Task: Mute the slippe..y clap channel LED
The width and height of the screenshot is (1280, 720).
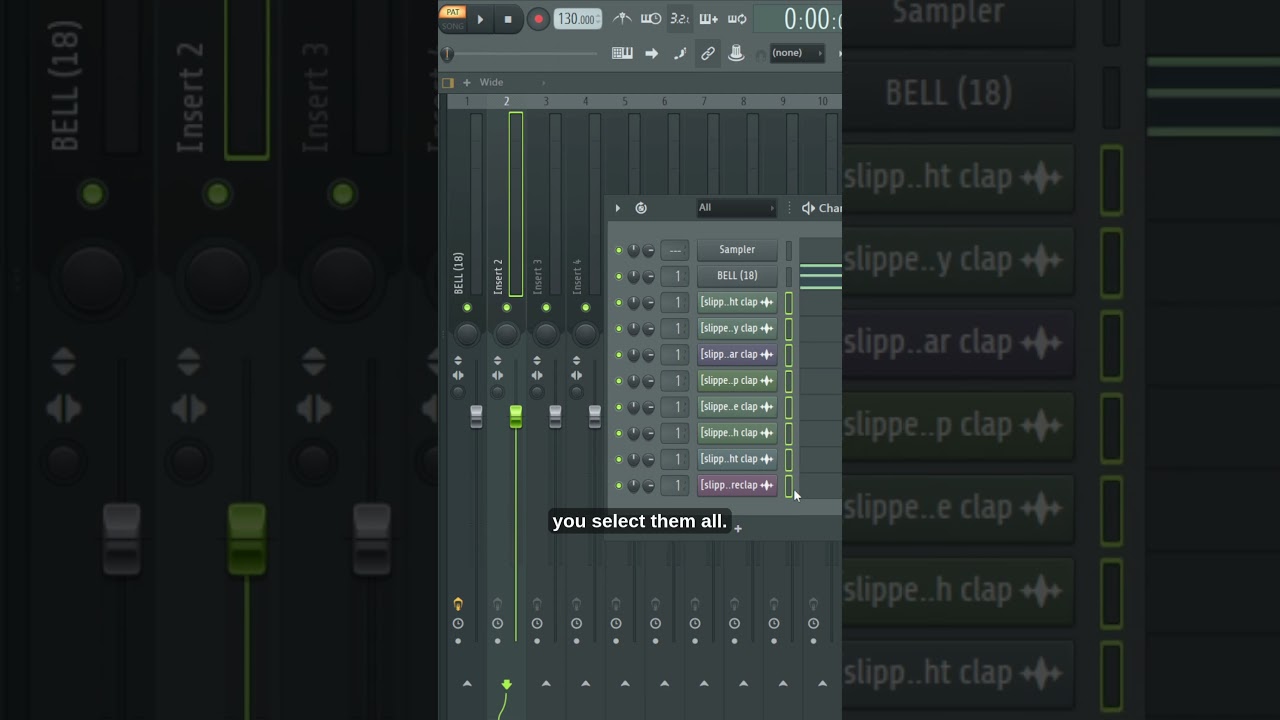Action: coord(619,328)
